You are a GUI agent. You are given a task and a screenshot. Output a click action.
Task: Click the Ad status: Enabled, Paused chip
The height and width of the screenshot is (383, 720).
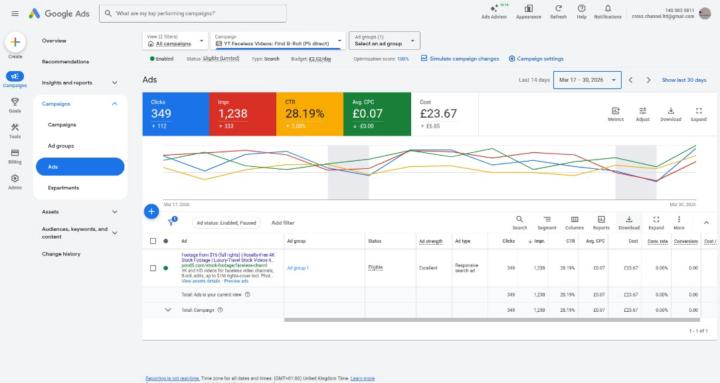click(226, 223)
